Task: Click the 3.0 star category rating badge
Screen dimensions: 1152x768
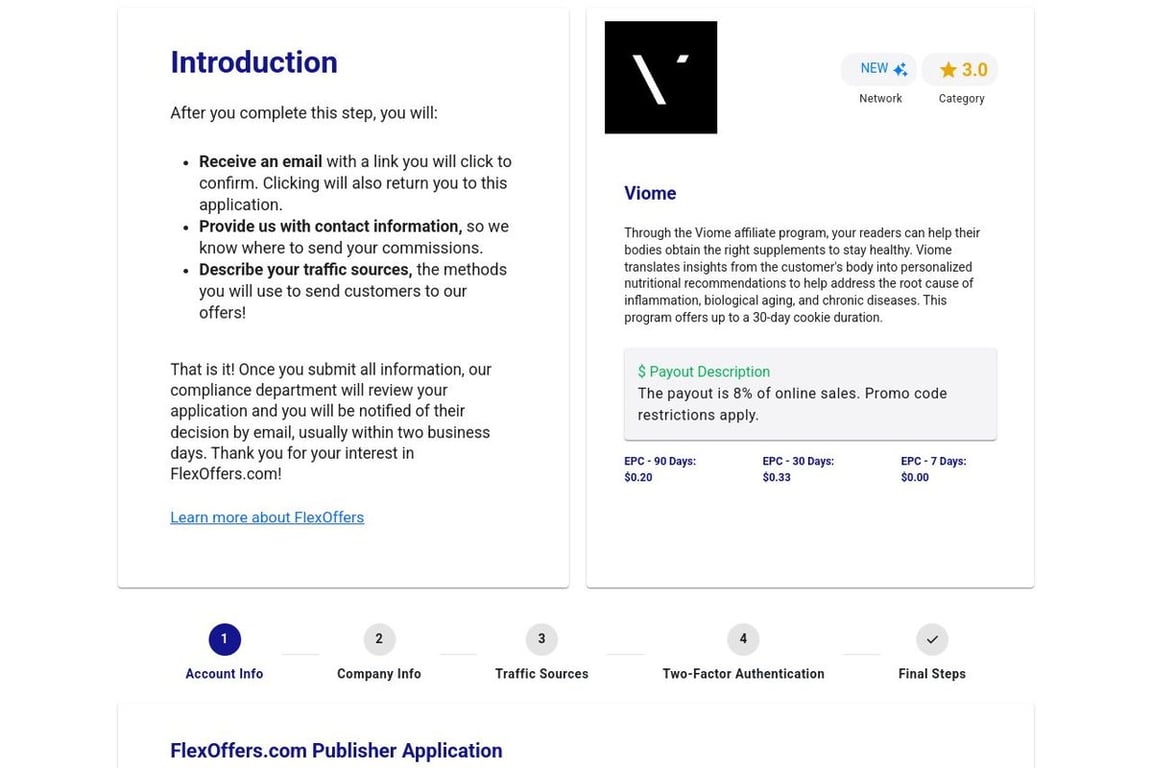Action: (960, 69)
